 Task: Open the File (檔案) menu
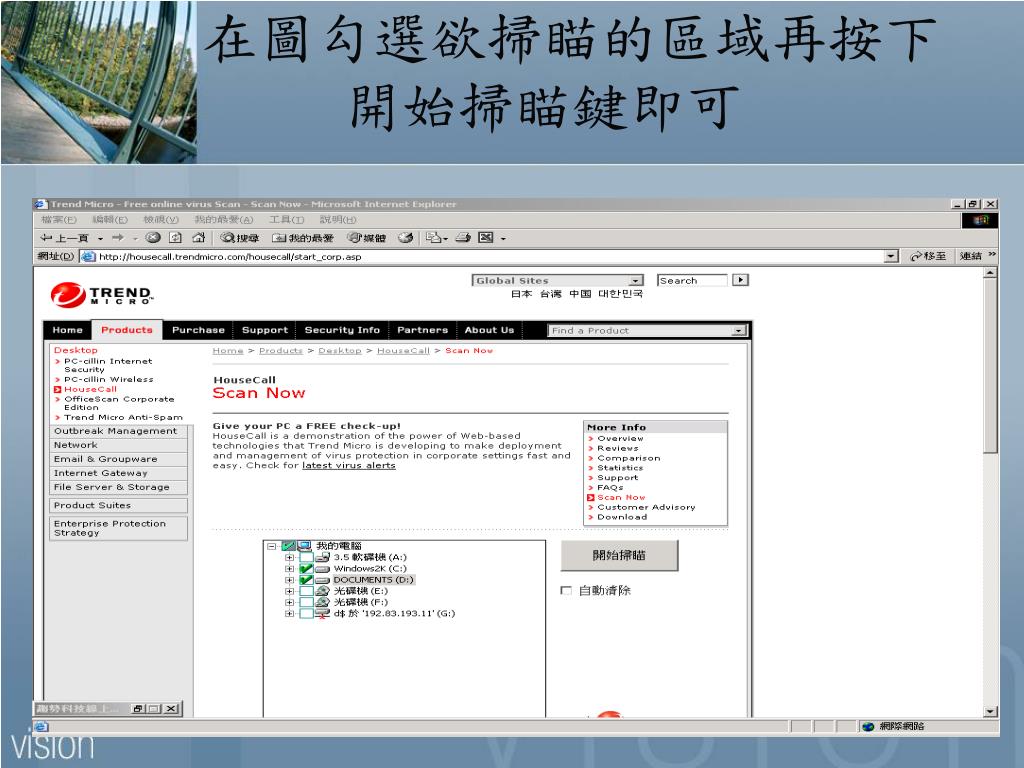coord(58,219)
